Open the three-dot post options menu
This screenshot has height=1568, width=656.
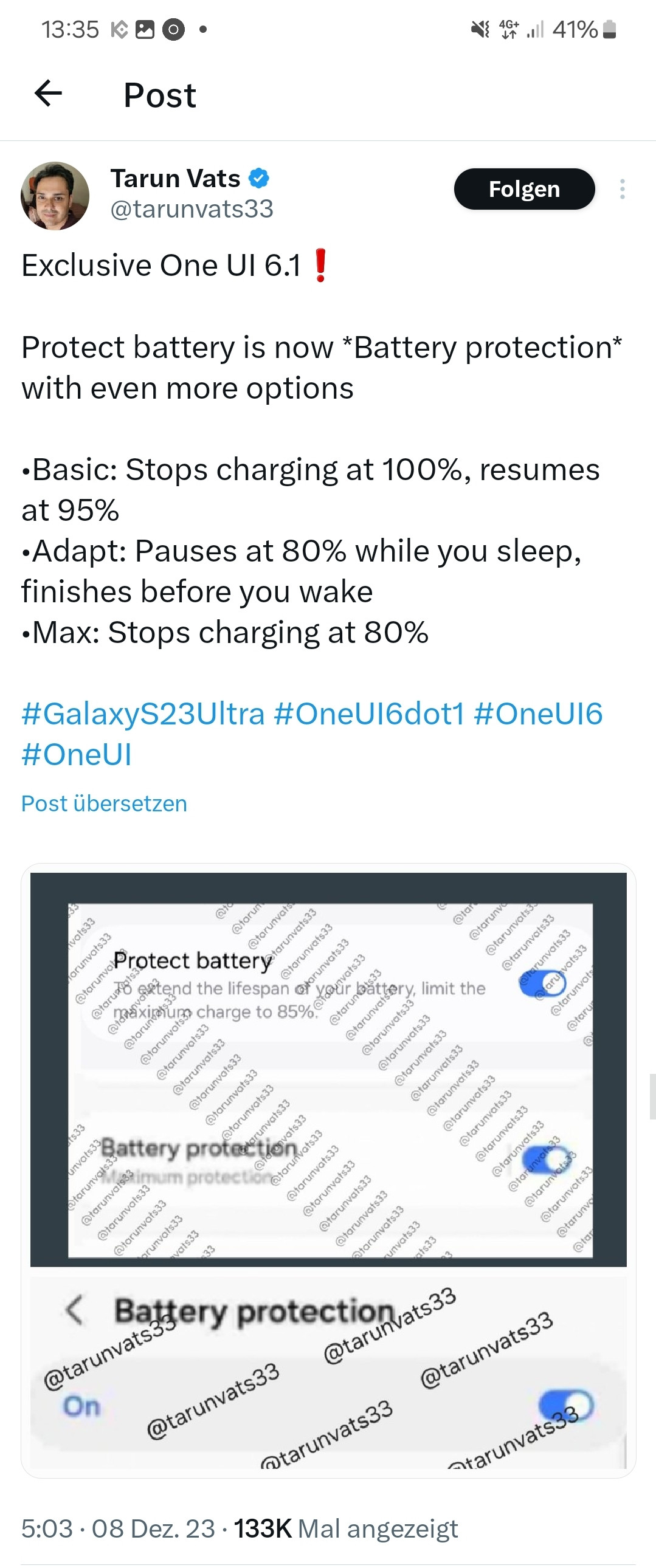[622, 189]
